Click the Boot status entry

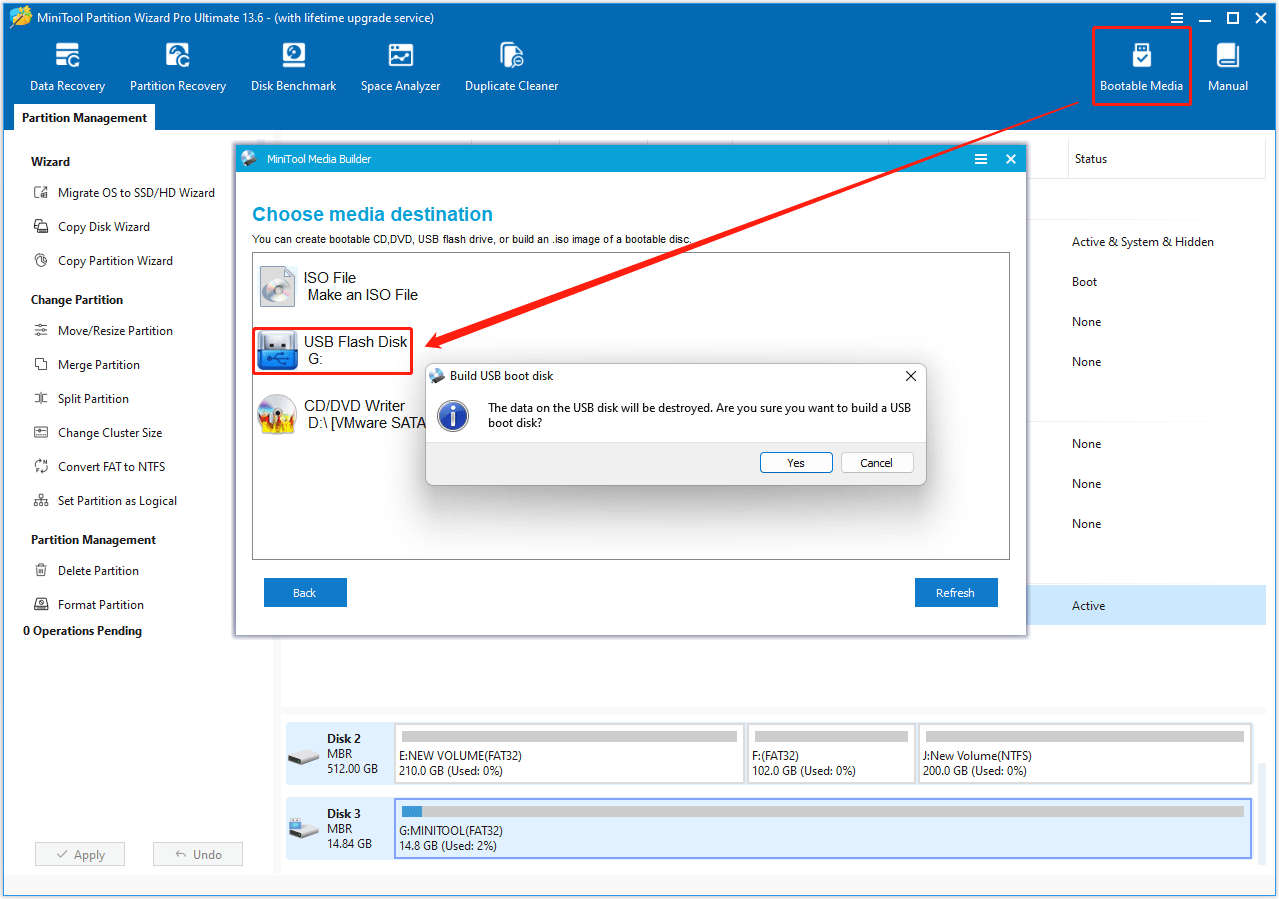(x=1085, y=282)
